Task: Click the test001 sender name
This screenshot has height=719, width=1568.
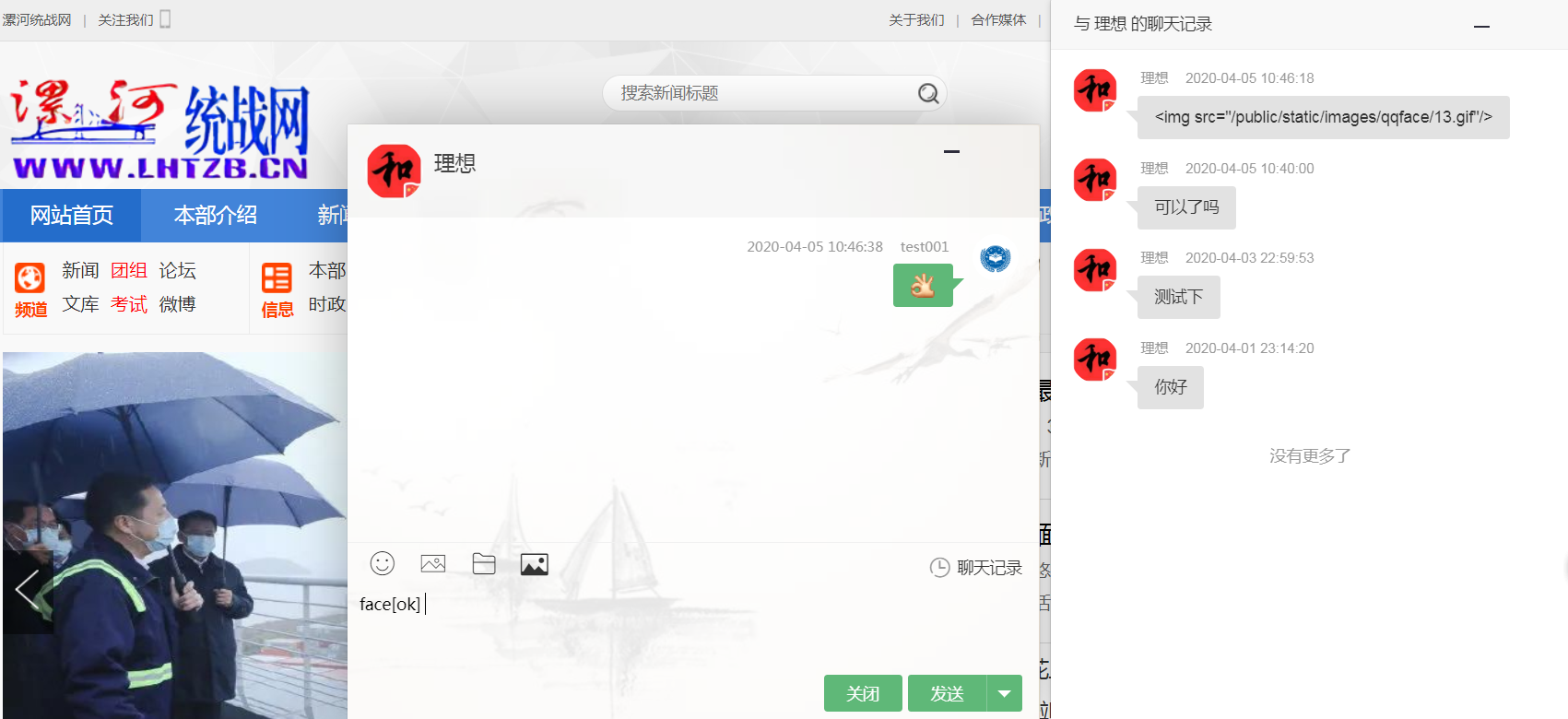Action: tap(925, 247)
